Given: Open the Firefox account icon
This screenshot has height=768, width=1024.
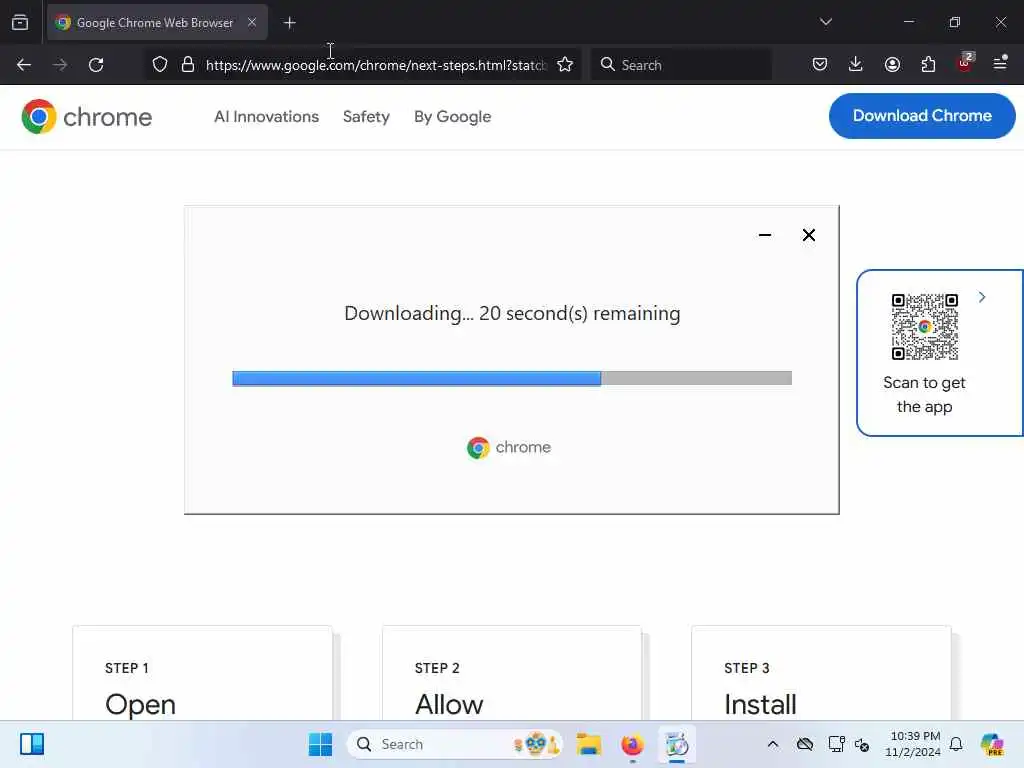Looking at the screenshot, I should pos(892,64).
